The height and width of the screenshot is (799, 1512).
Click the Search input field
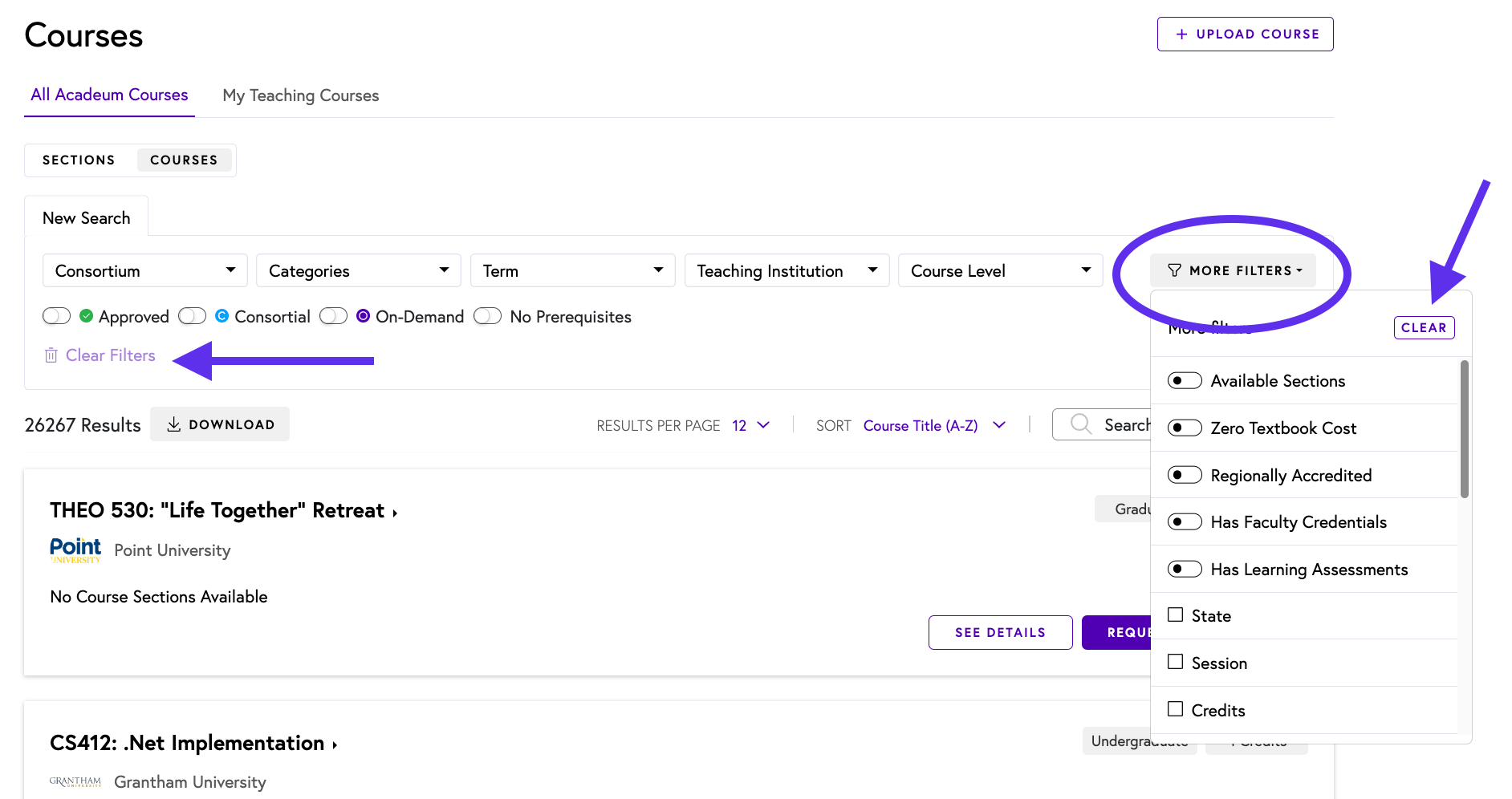click(x=1124, y=424)
